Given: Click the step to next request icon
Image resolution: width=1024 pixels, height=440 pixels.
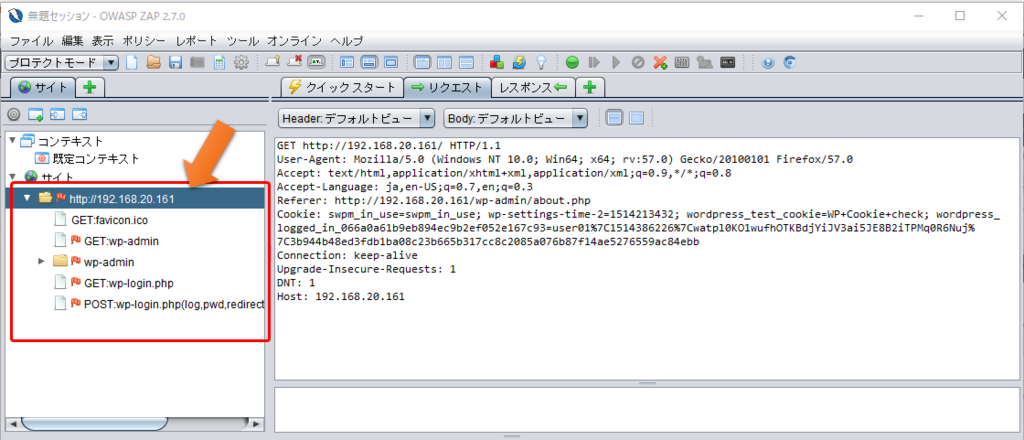Looking at the screenshot, I should (594, 63).
